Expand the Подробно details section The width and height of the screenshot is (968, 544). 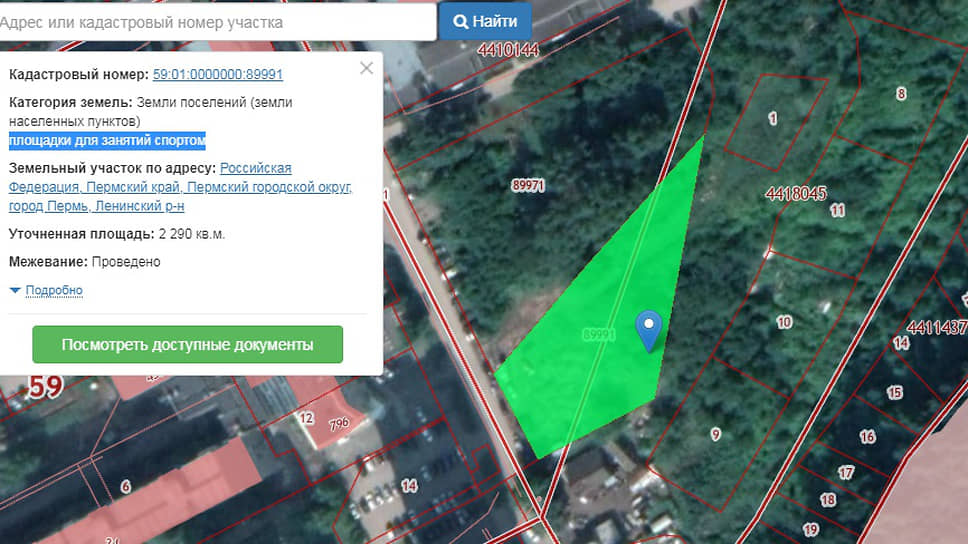(53, 291)
